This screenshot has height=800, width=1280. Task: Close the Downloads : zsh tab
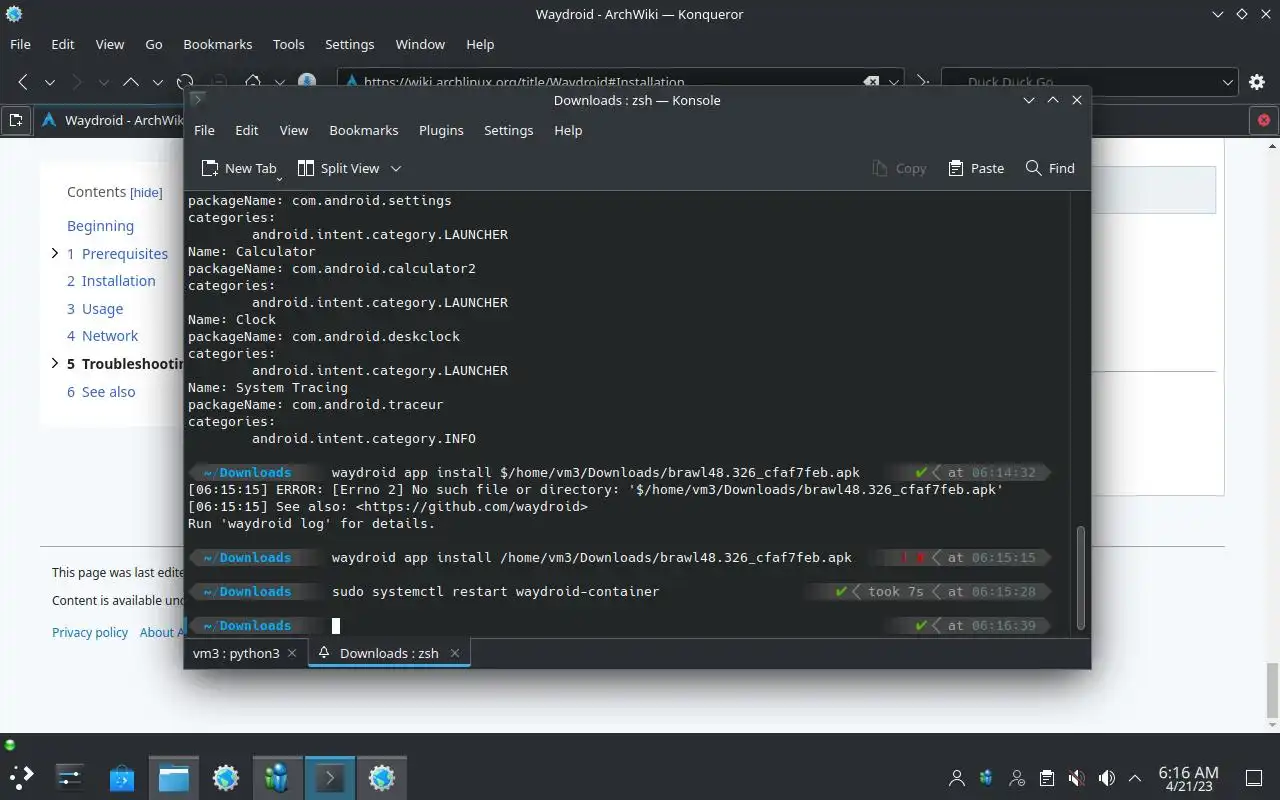(x=455, y=653)
